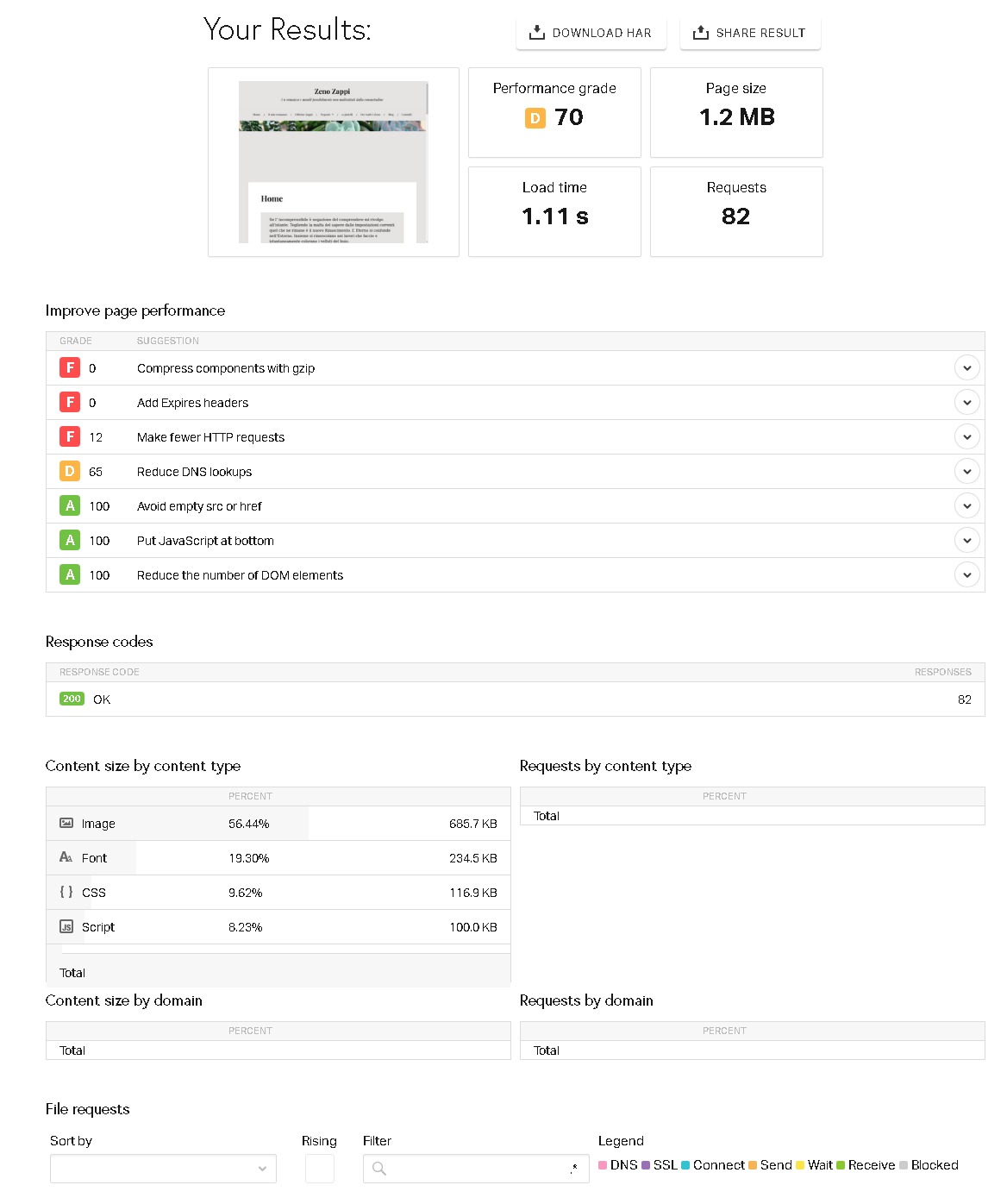Click the F grade badge for gzip compression

click(x=70, y=368)
